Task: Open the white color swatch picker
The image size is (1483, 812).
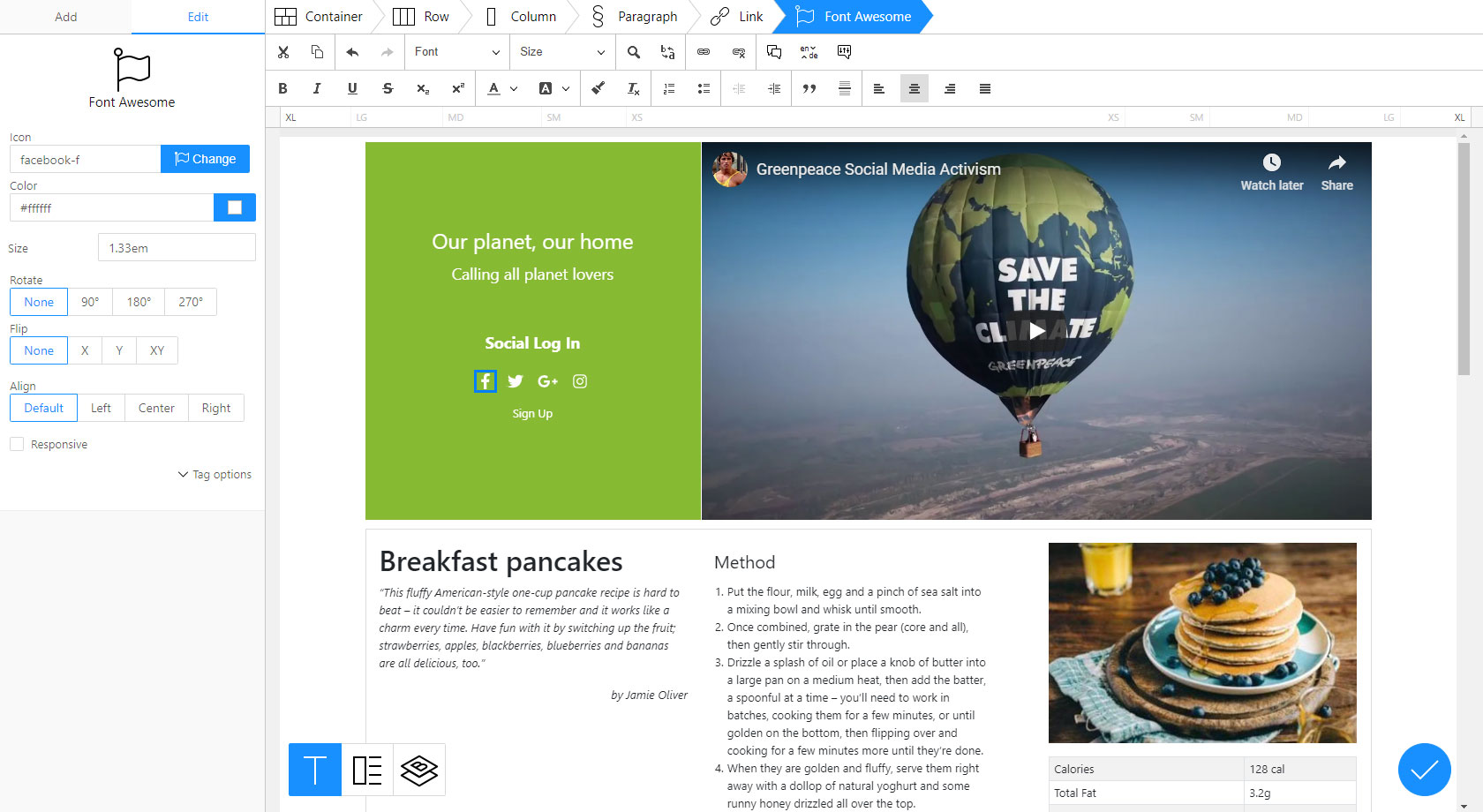Action: click(x=235, y=207)
